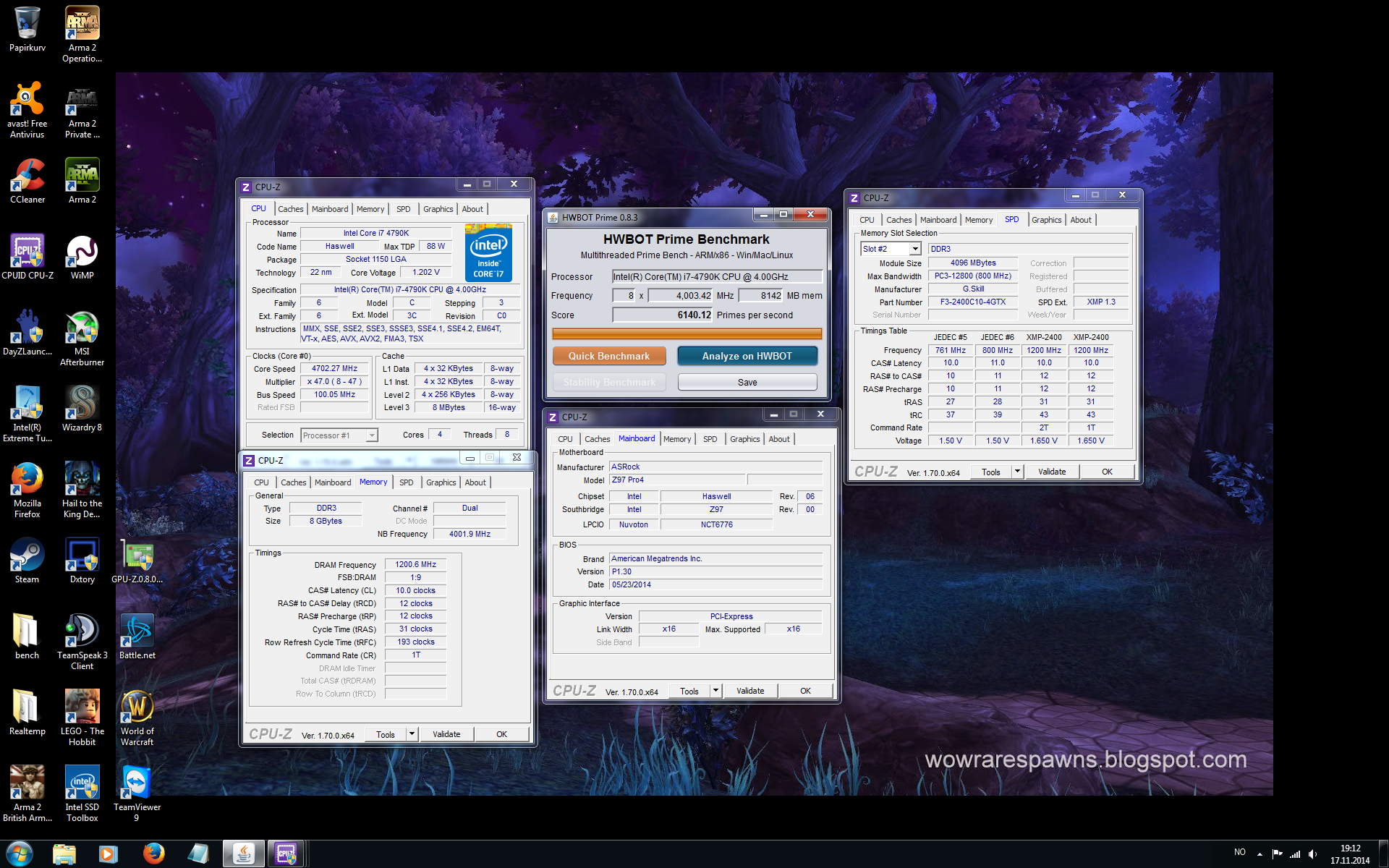Select NB Frequency value 4001.9 MHz
Viewport: 1389px width, 868px height.
470,534
